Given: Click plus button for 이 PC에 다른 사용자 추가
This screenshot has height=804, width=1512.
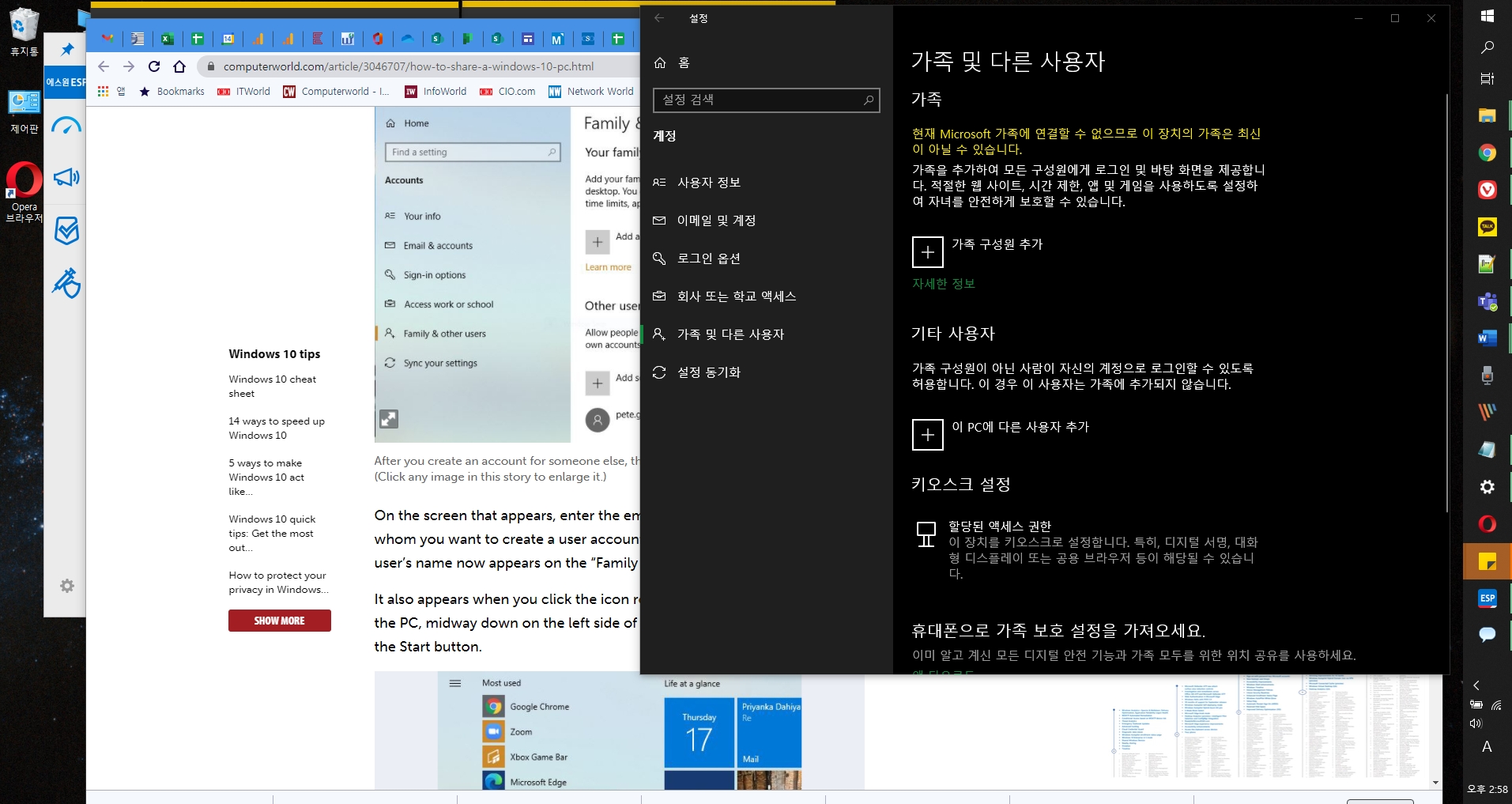Looking at the screenshot, I should pos(927,435).
